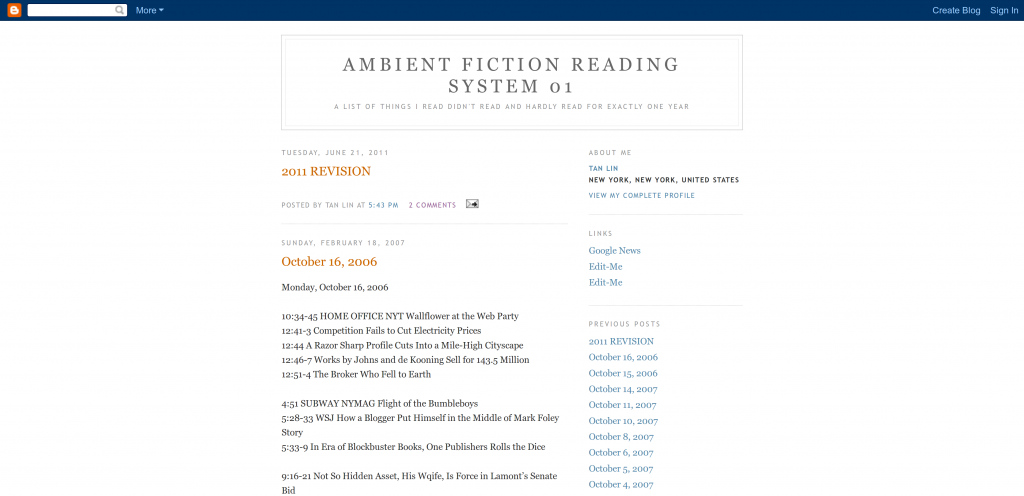Click the magnifier icon in search box
The height and width of the screenshot is (496, 1024).
tap(120, 10)
